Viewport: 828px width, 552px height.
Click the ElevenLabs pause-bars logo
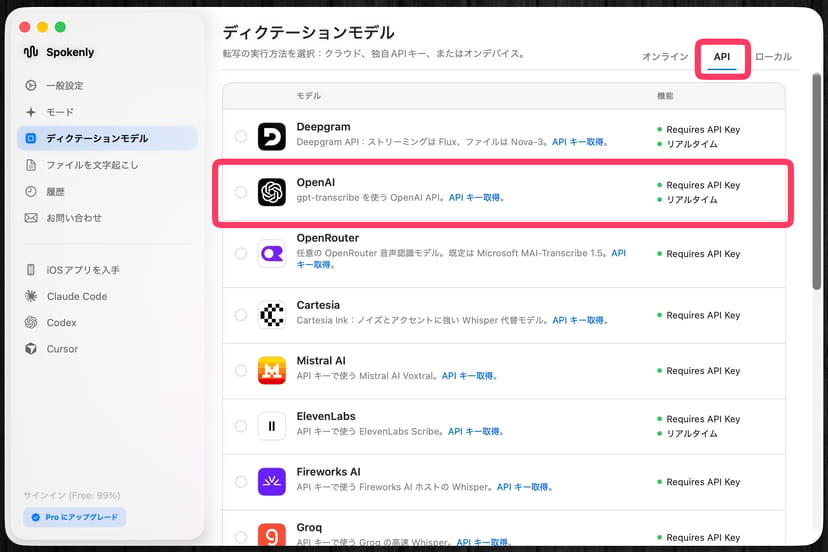[272, 426]
